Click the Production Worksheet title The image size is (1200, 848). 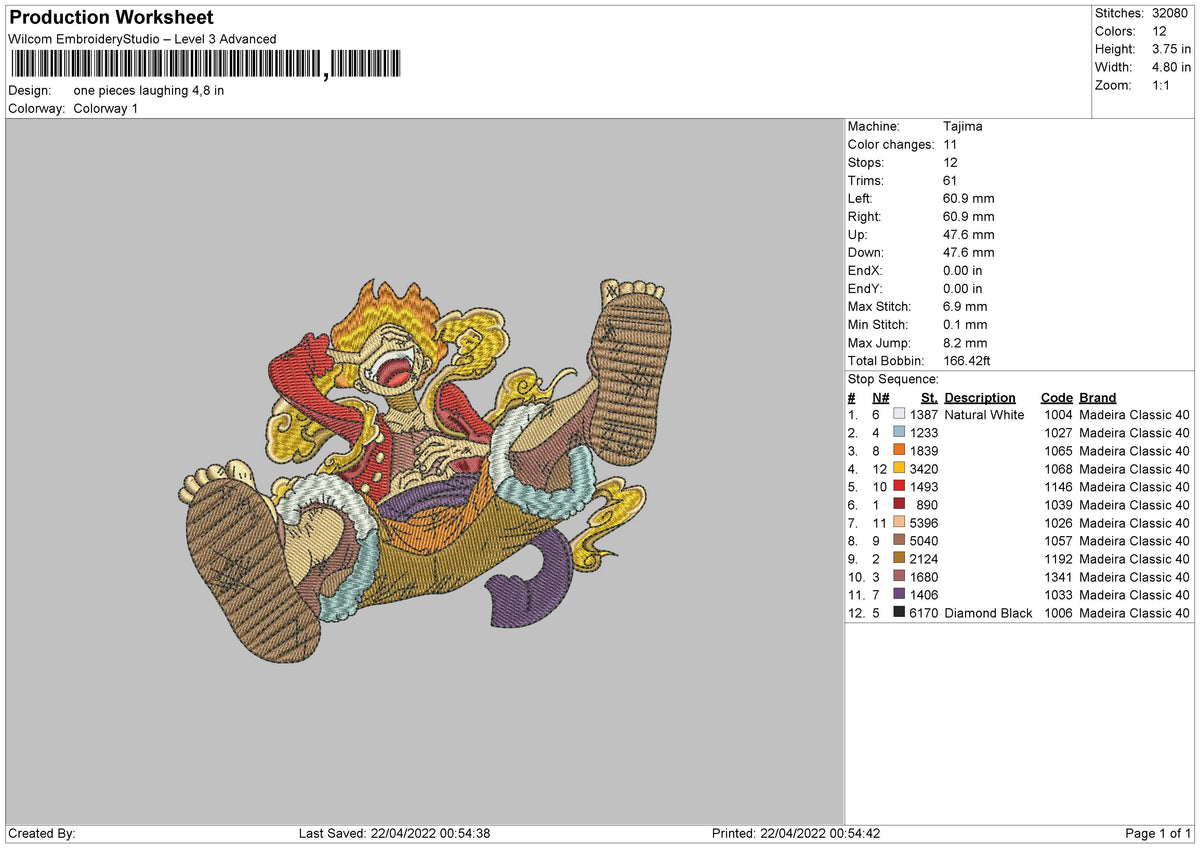tap(111, 18)
